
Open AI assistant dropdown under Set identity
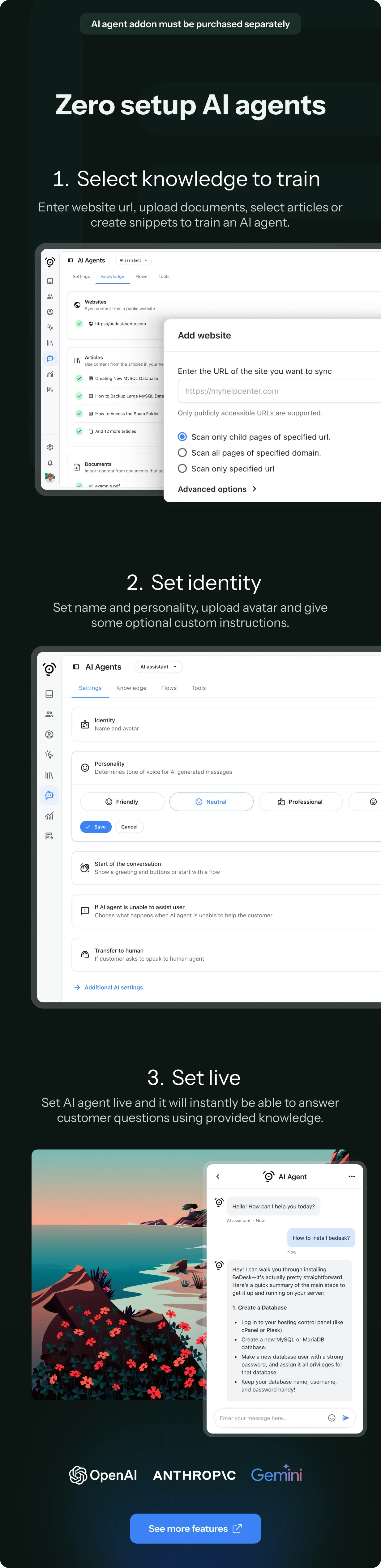(158, 666)
